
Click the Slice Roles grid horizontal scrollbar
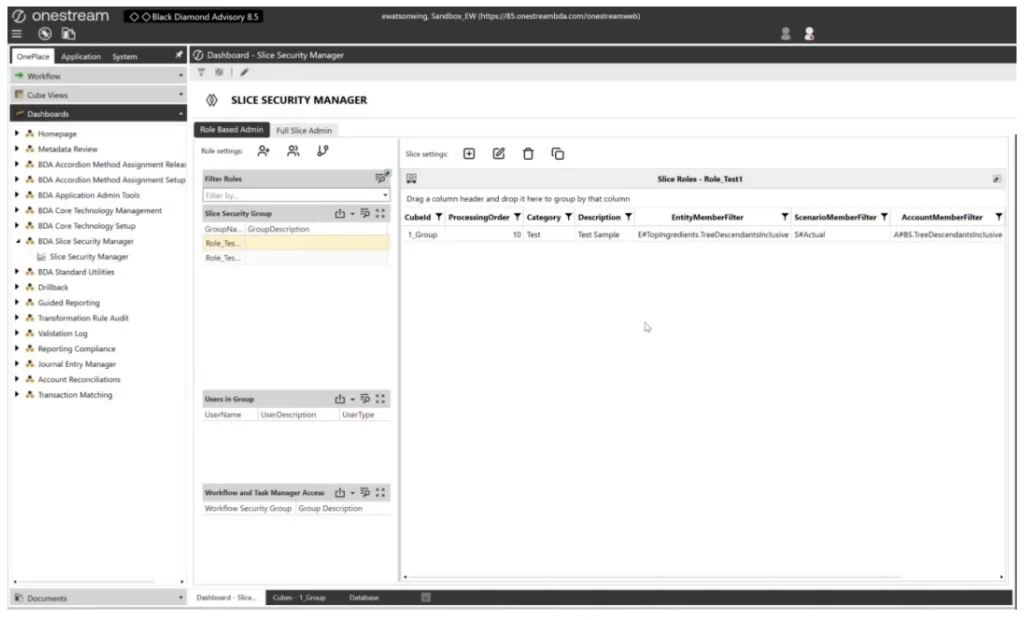coord(654,578)
